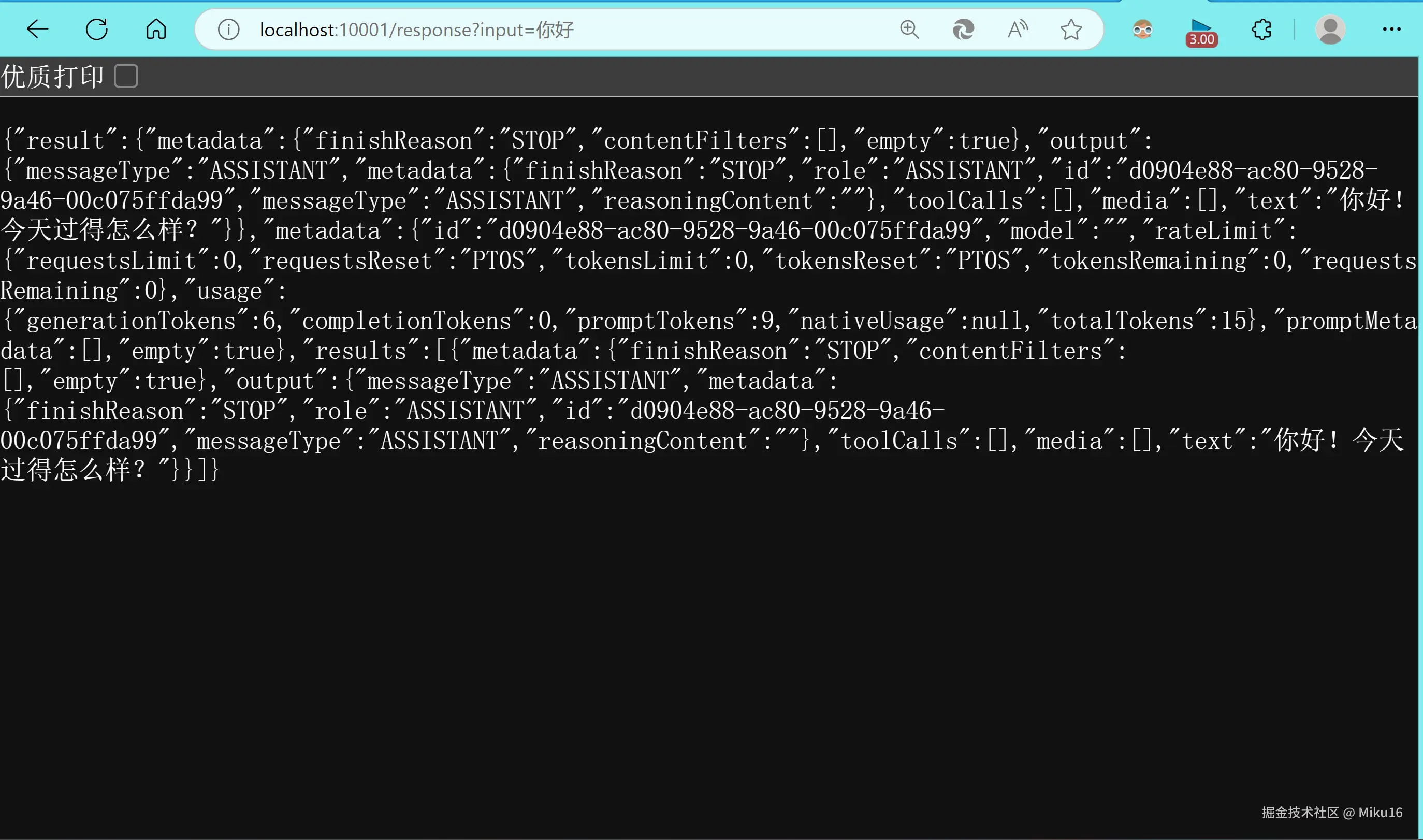Click the closing }}]} of JSON output
The image size is (1423, 840).
coord(195,470)
